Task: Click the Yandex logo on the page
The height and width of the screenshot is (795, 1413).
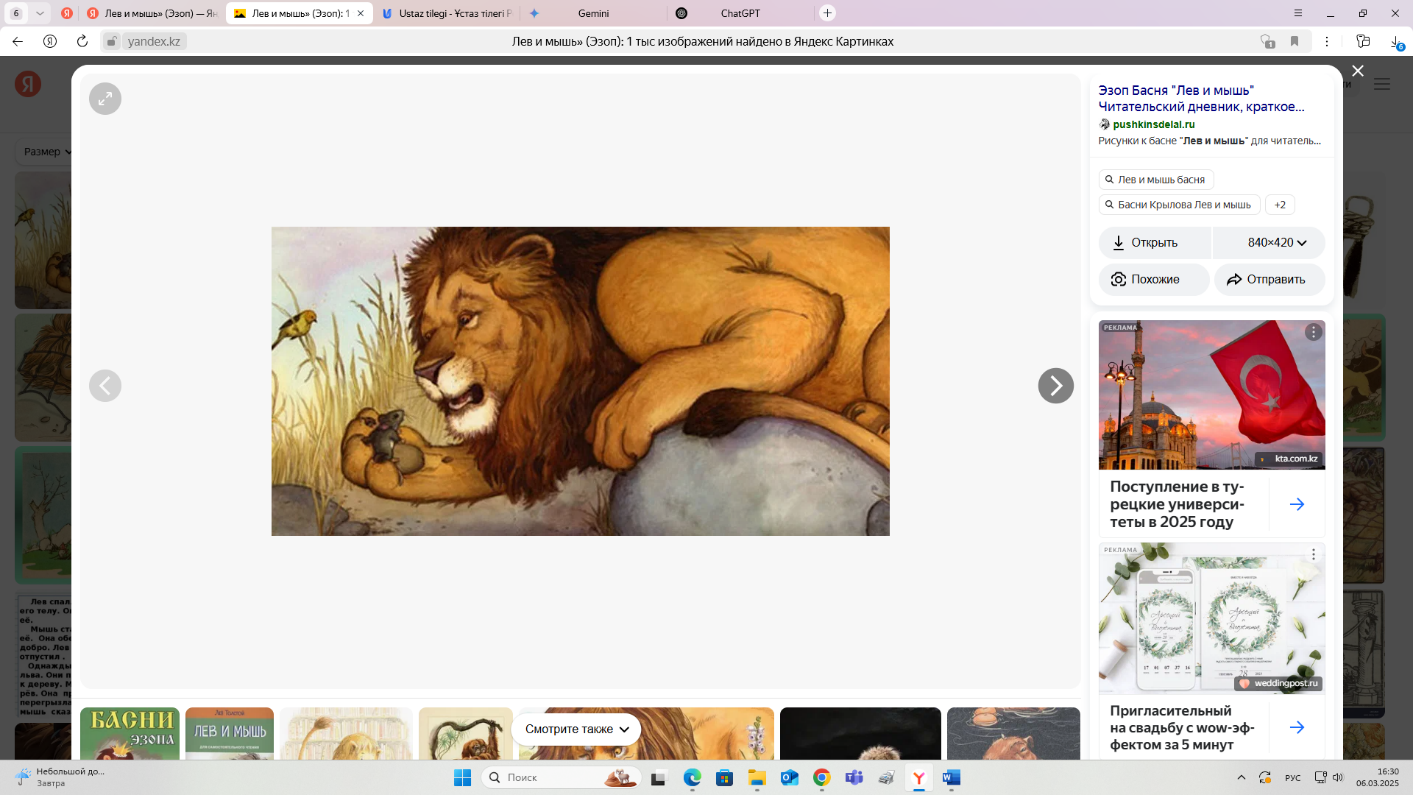Action: [28, 84]
